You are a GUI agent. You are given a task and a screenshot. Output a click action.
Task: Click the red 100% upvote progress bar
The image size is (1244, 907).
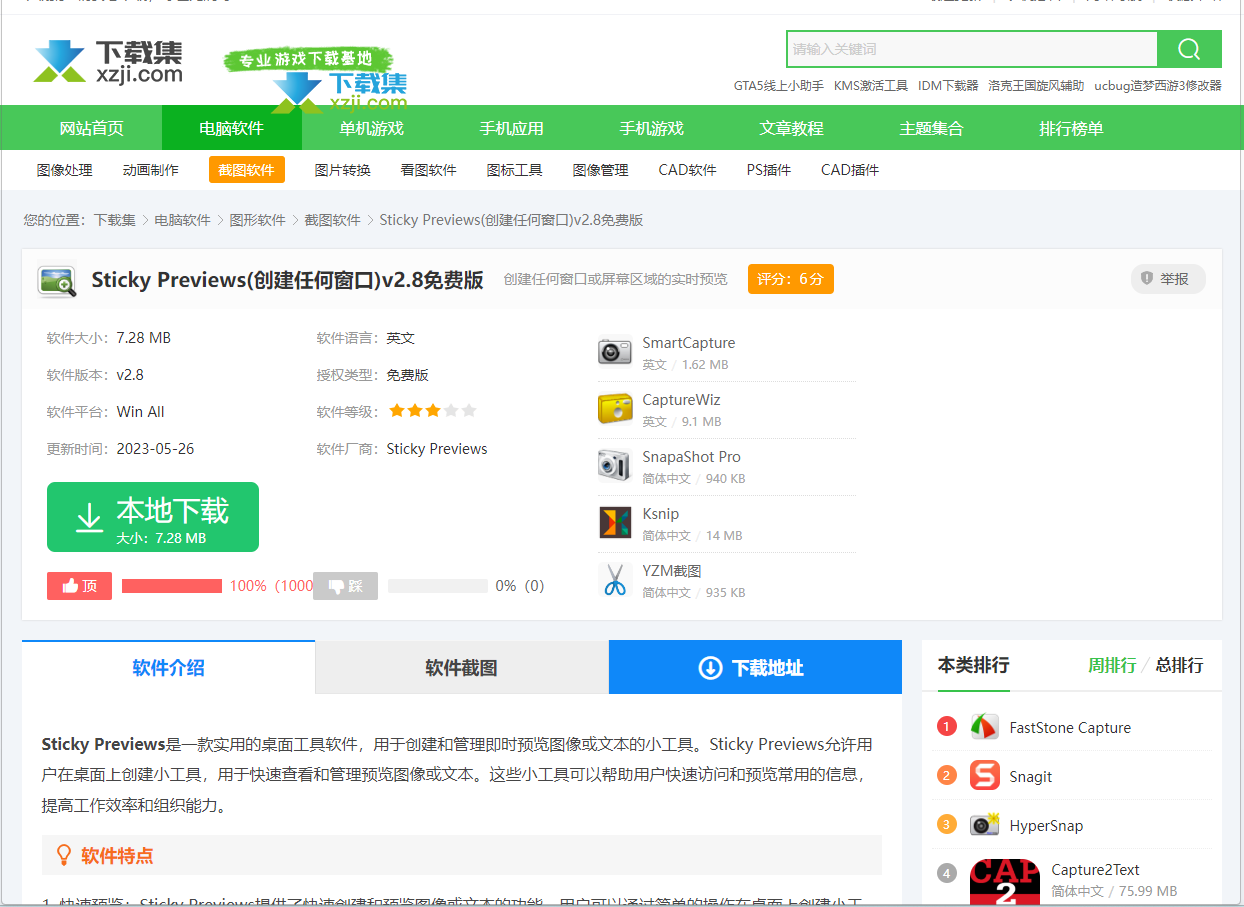pos(172,586)
